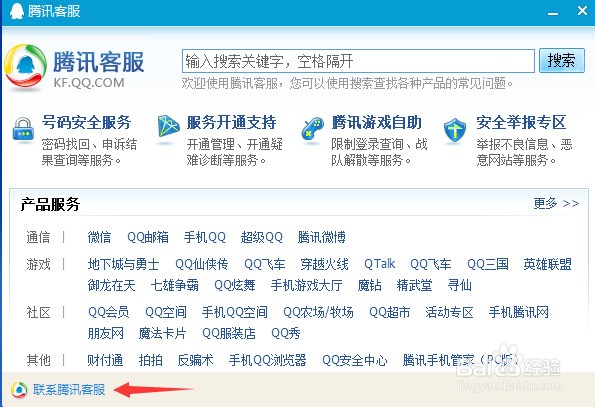The width and height of the screenshot is (595, 407).
Task: Close the 腾讯客服 window
Action: click(x=582, y=11)
